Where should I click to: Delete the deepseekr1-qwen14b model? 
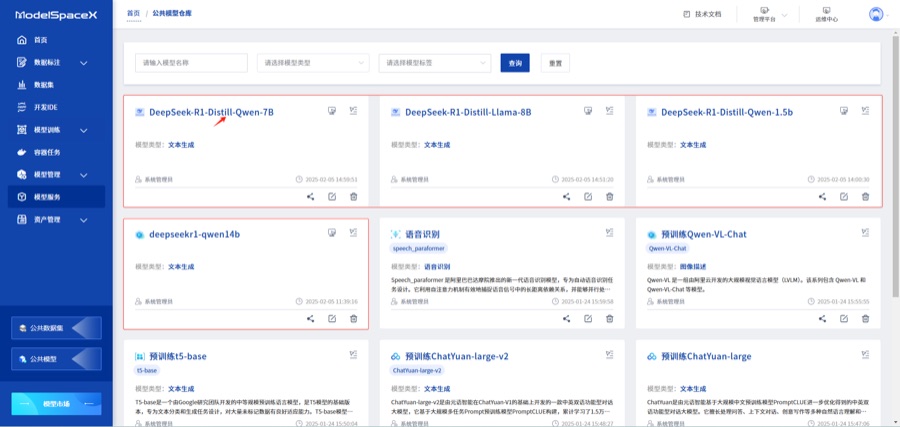[354, 319]
